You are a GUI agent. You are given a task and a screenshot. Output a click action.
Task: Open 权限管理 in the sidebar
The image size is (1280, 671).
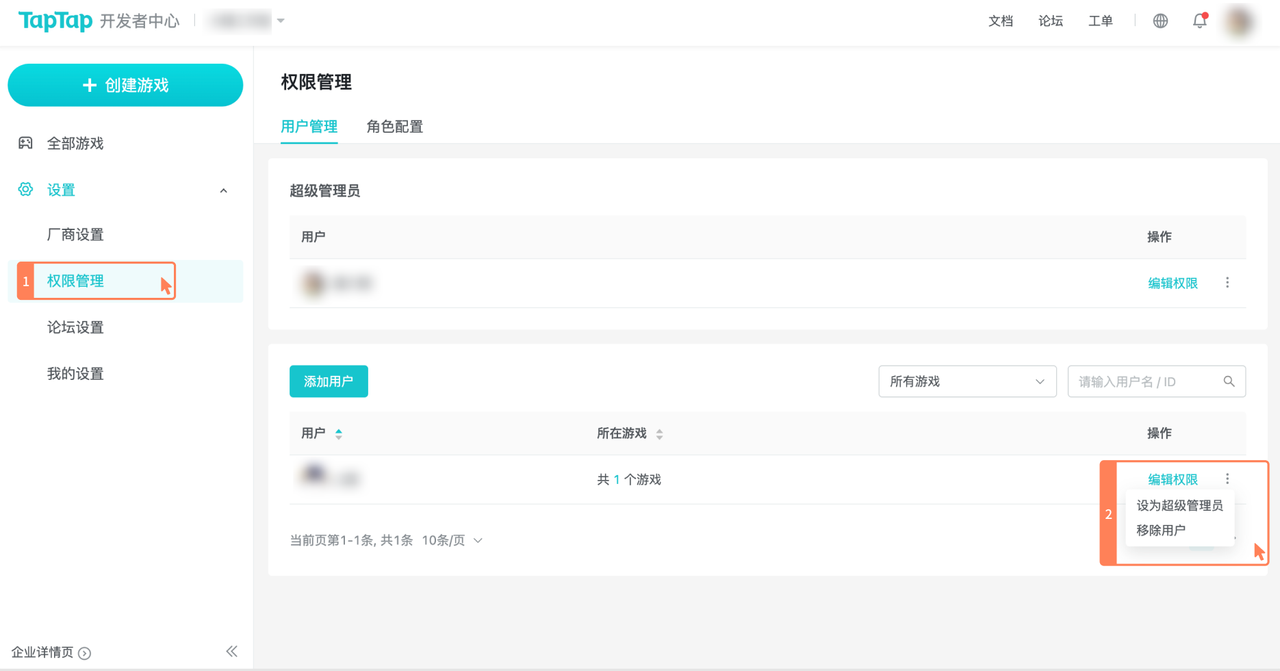(x=75, y=281)
